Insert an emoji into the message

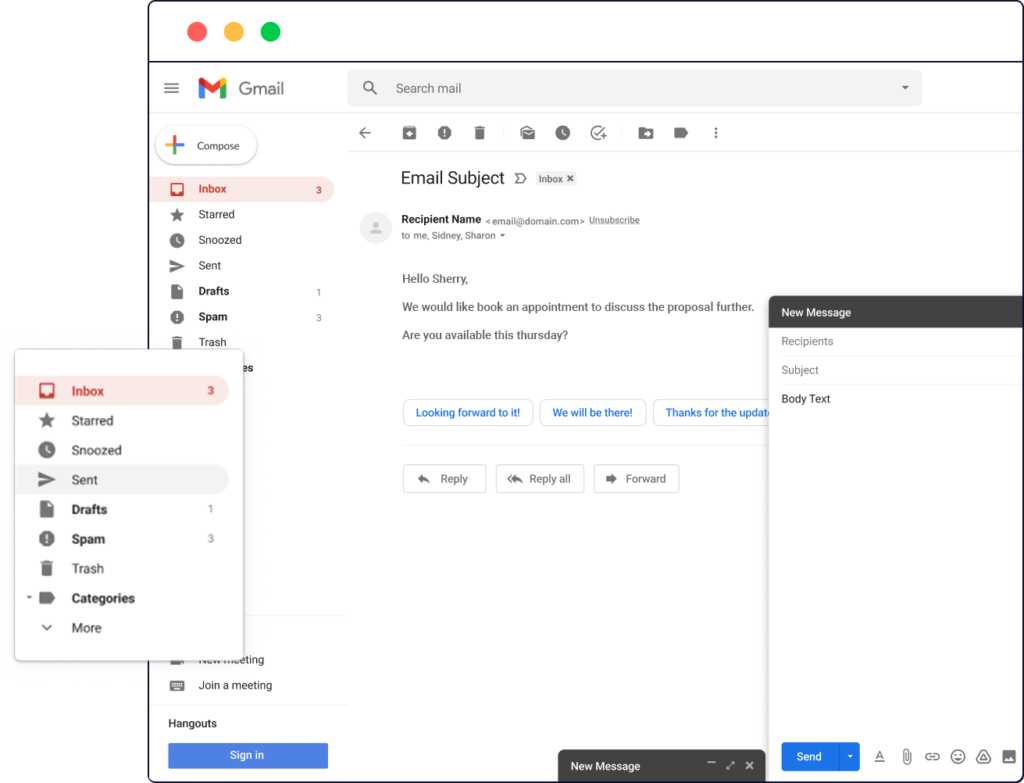(957, 757)
